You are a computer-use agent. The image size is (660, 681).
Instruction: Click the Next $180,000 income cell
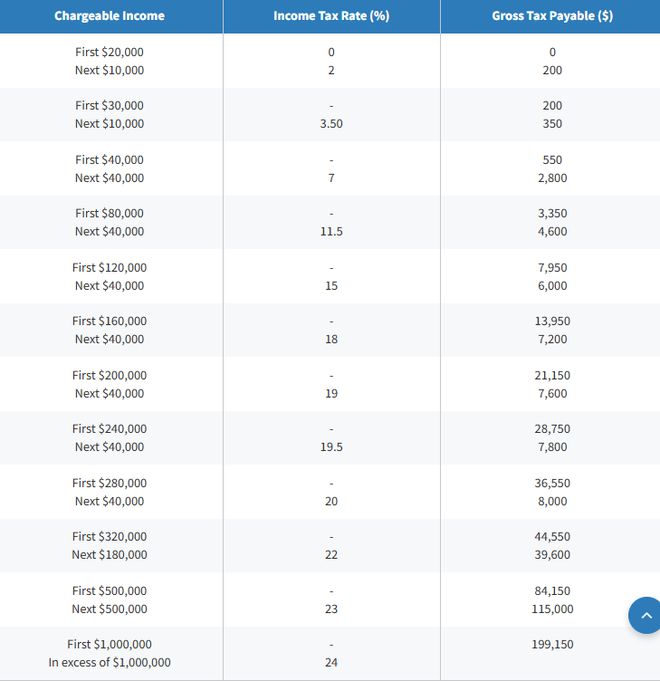pyautogui.click(x=110, y=555)
